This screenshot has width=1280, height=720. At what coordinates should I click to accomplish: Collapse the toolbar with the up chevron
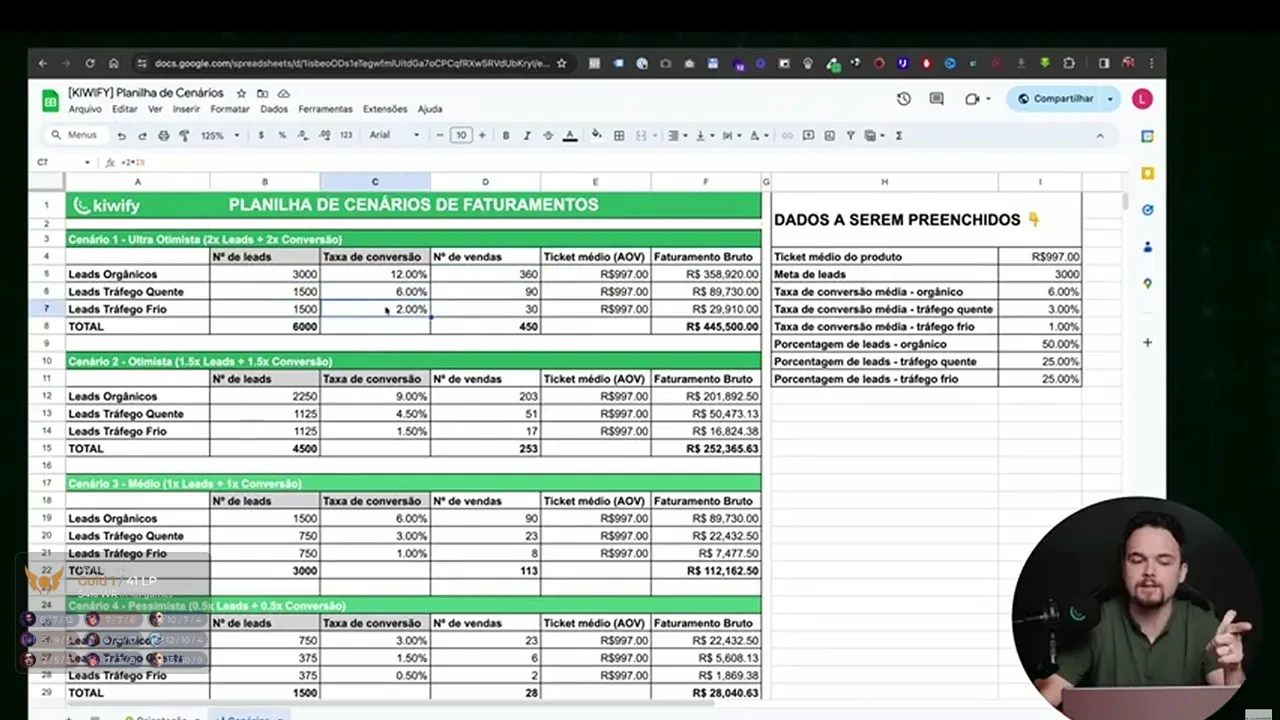[1100, 135]
